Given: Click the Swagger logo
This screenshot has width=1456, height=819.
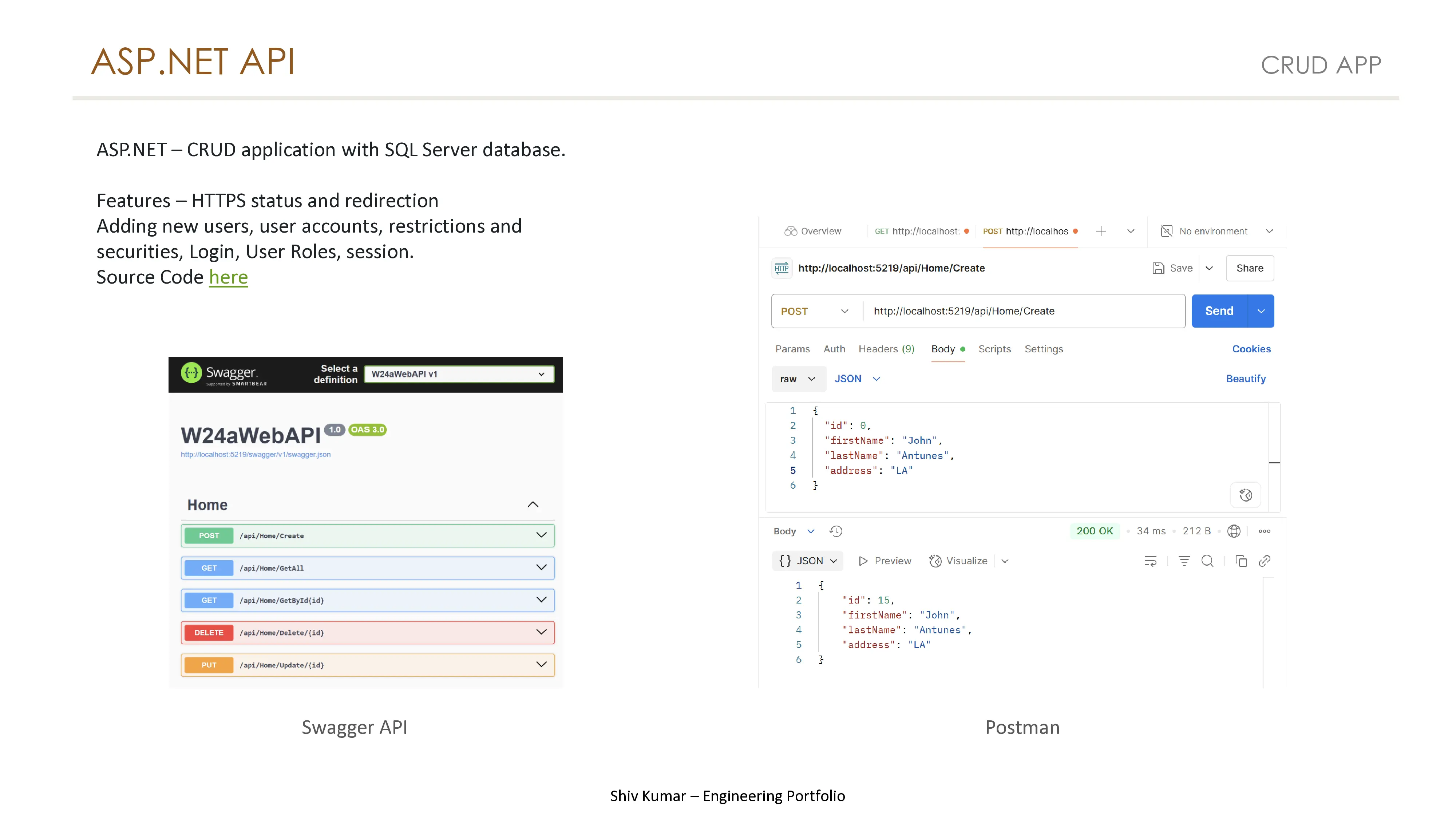Looking at the screenshot, I should [224, 374].
